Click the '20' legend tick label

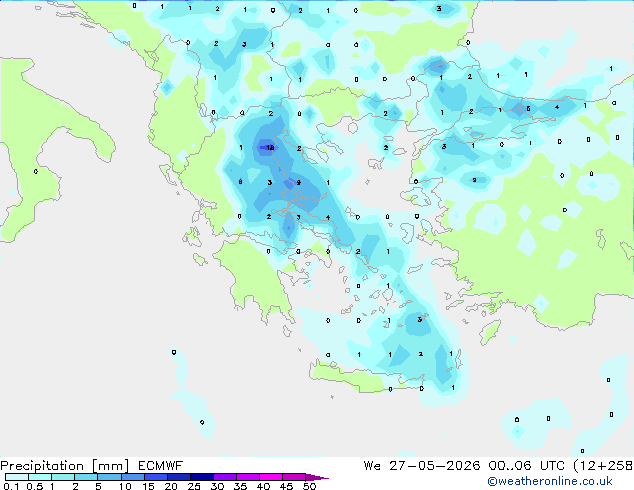point(171,486)
